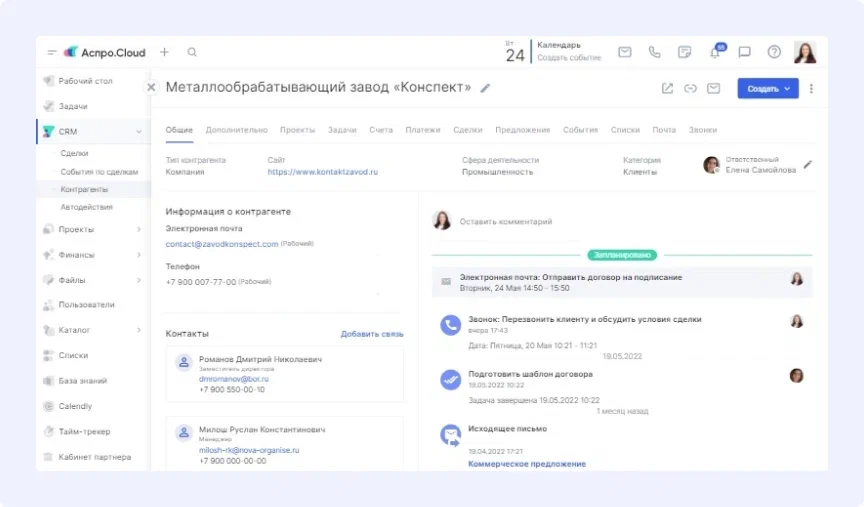Expand the Каталог sidebar section arrow
The image size is (864, 507).
139,330
